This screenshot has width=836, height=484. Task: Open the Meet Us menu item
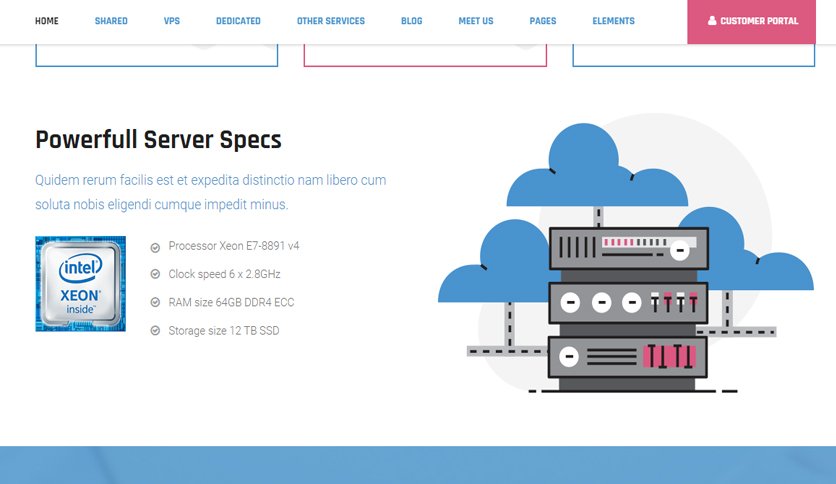click(476, 21)
